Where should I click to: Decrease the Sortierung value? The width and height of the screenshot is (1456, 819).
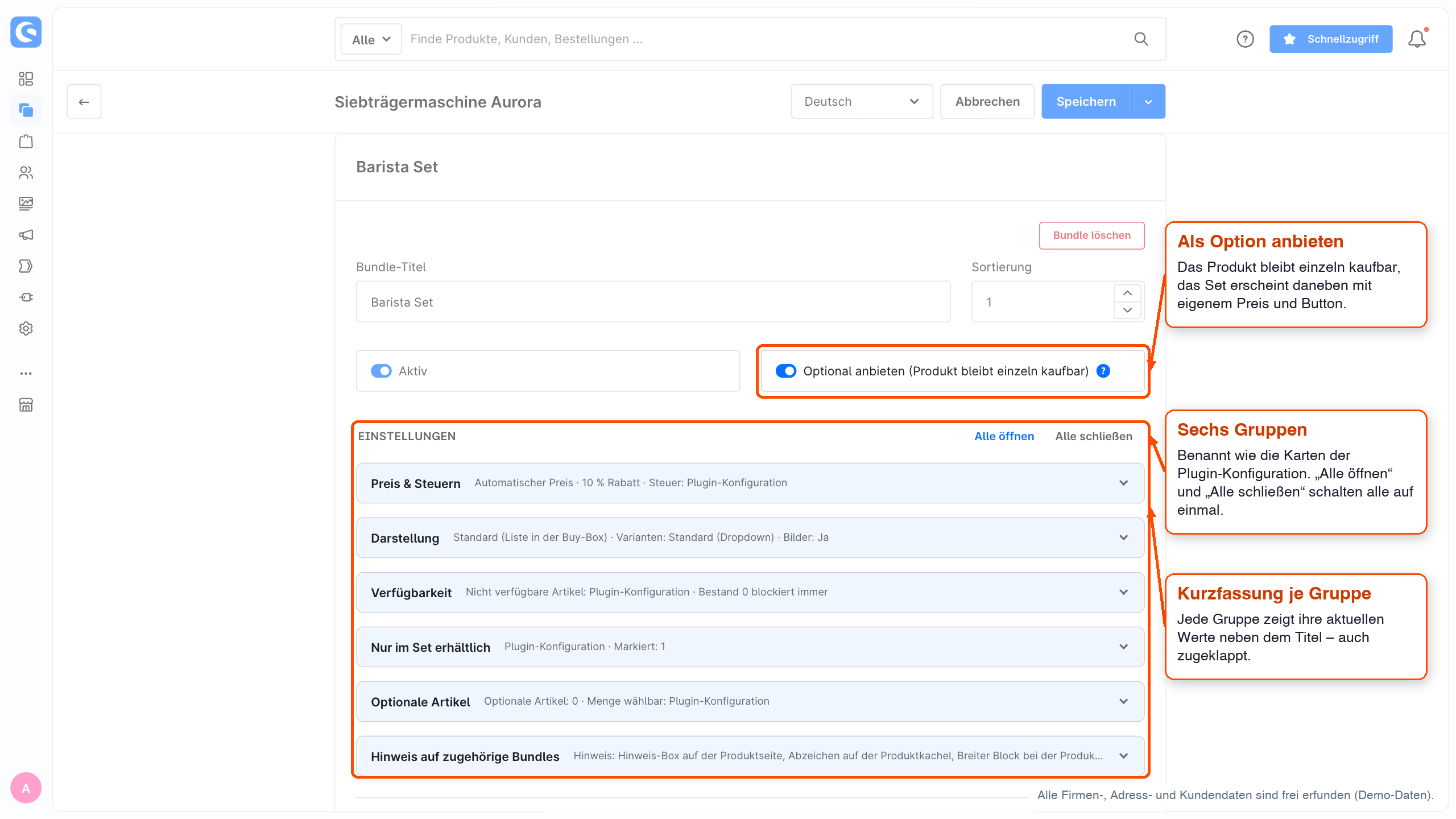pos(1127,310)
